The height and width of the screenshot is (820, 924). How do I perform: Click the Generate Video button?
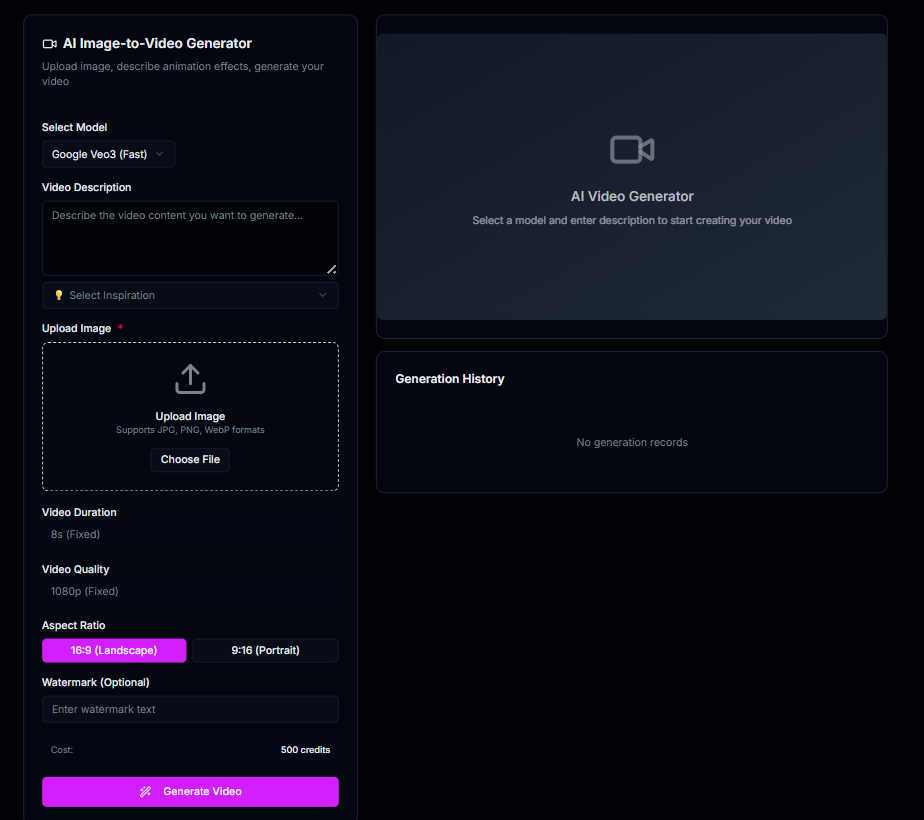pyautogui.click(x=190, y=792)
